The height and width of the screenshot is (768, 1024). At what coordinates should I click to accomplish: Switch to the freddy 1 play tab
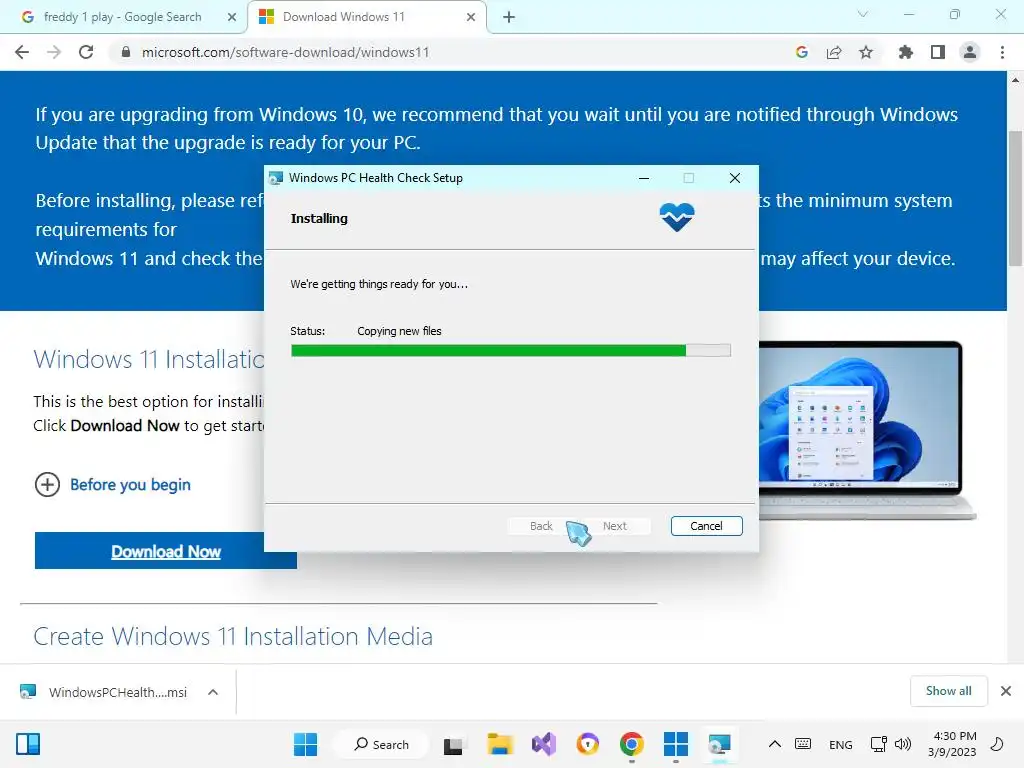pos(123,17)
